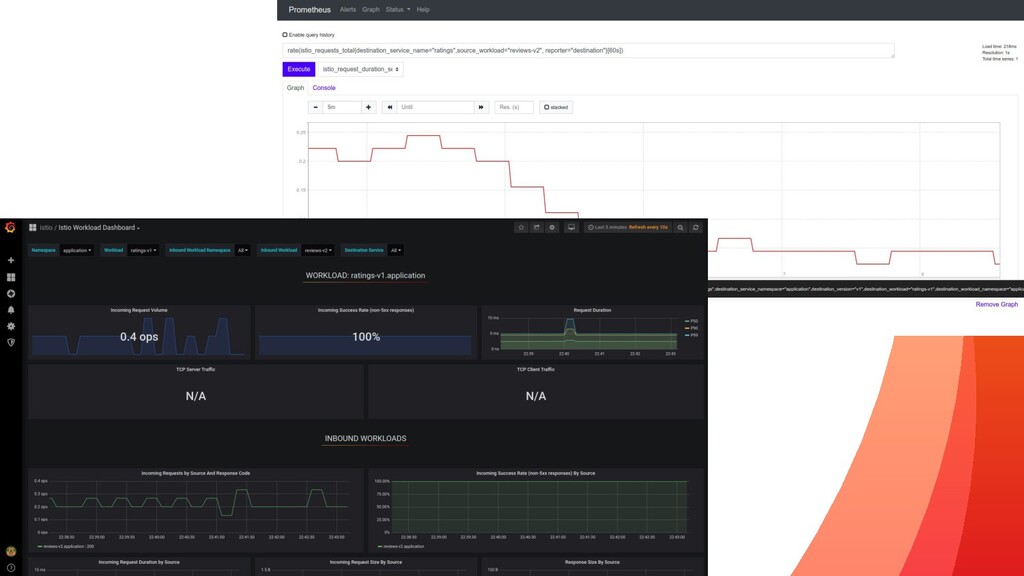Image resolution: width=1024 pixels, height=576 pixels.
Task: Click the Incoming Request Volume panel title
Action: click(139, 310)
